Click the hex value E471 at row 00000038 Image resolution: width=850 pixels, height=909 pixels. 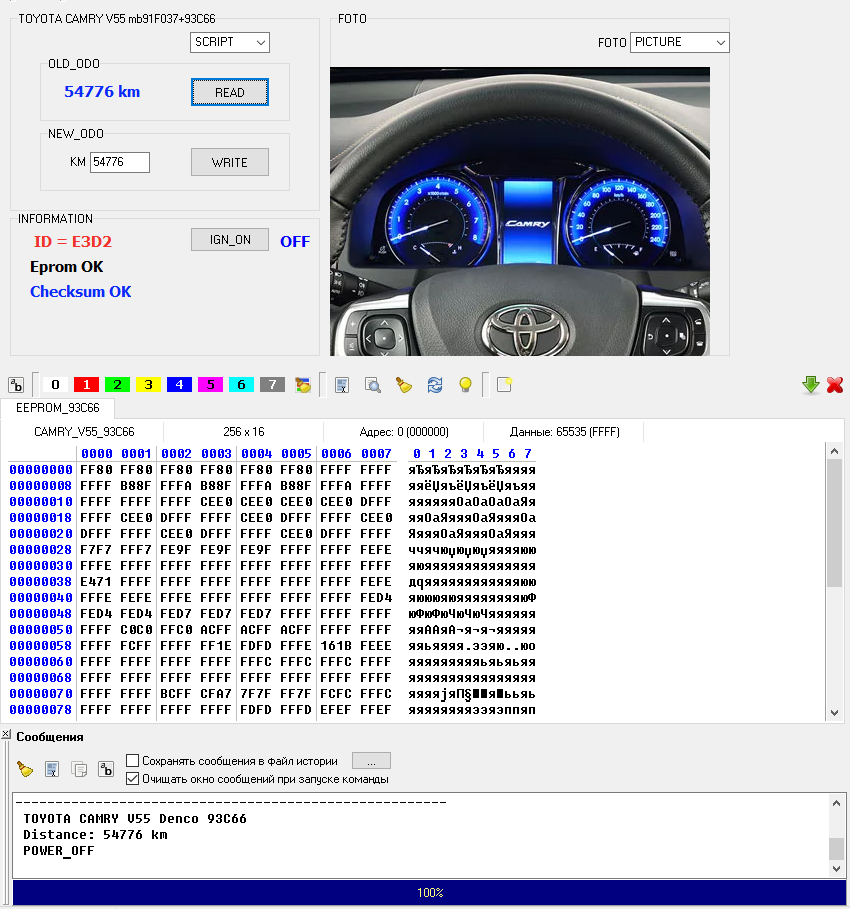[95, 581]
